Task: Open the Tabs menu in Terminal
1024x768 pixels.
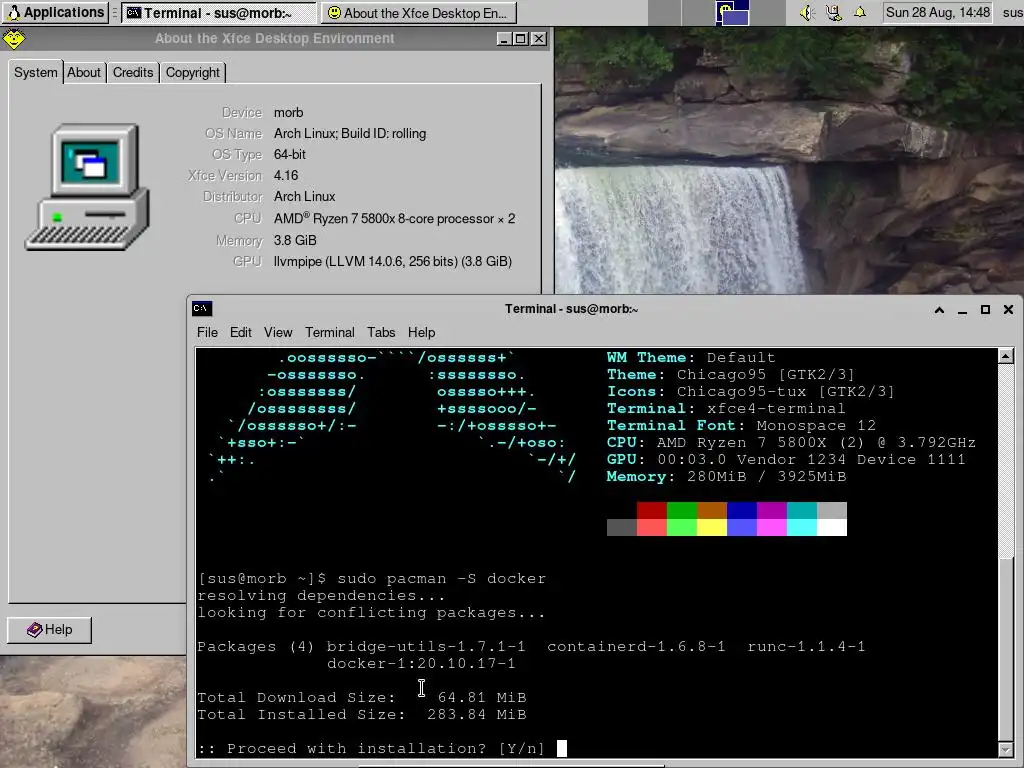Action: pos(381,332)
